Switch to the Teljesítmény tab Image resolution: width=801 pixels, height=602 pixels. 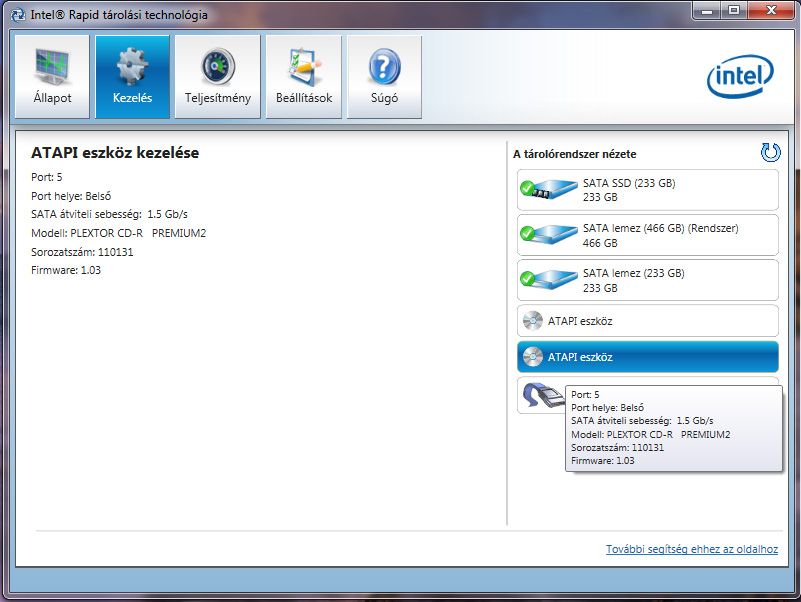click(x=218, y=77)
